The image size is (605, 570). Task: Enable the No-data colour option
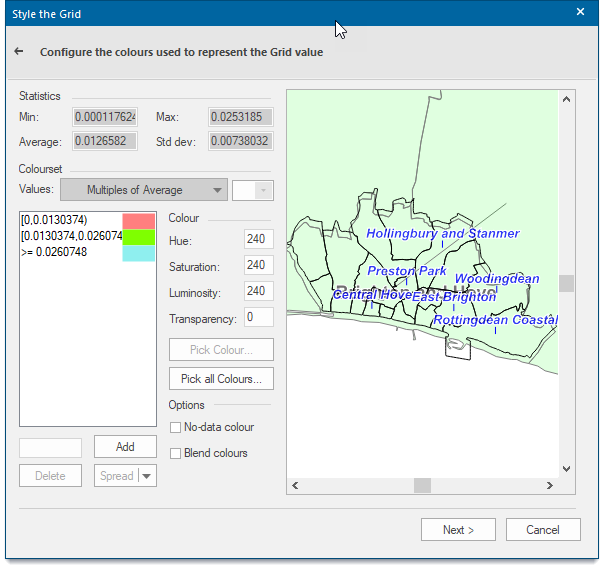pyautogui.click(x=176, y=427)
